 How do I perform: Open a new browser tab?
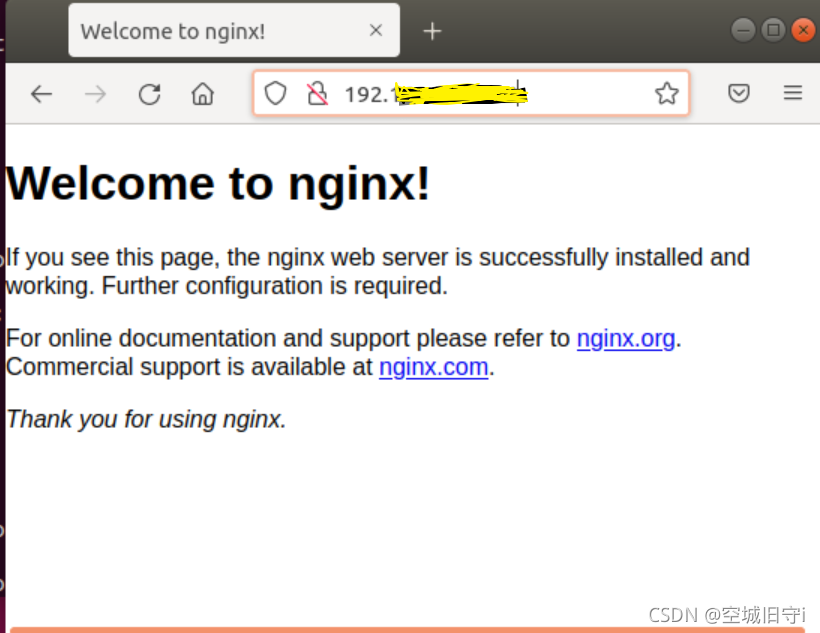pyautogui.click(x=432, y=30)
